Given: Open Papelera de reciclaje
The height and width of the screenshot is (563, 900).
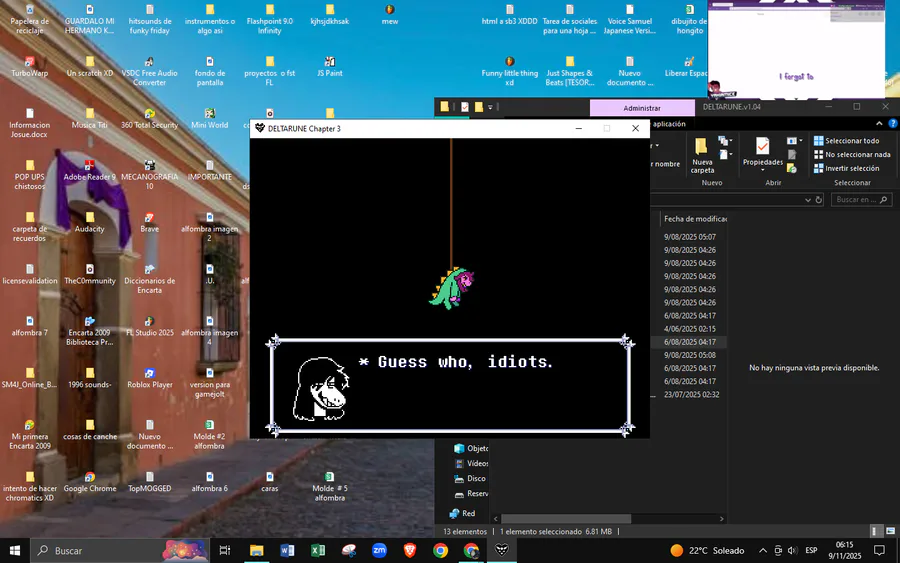Looking at the screenshot, I should (30, 20).
